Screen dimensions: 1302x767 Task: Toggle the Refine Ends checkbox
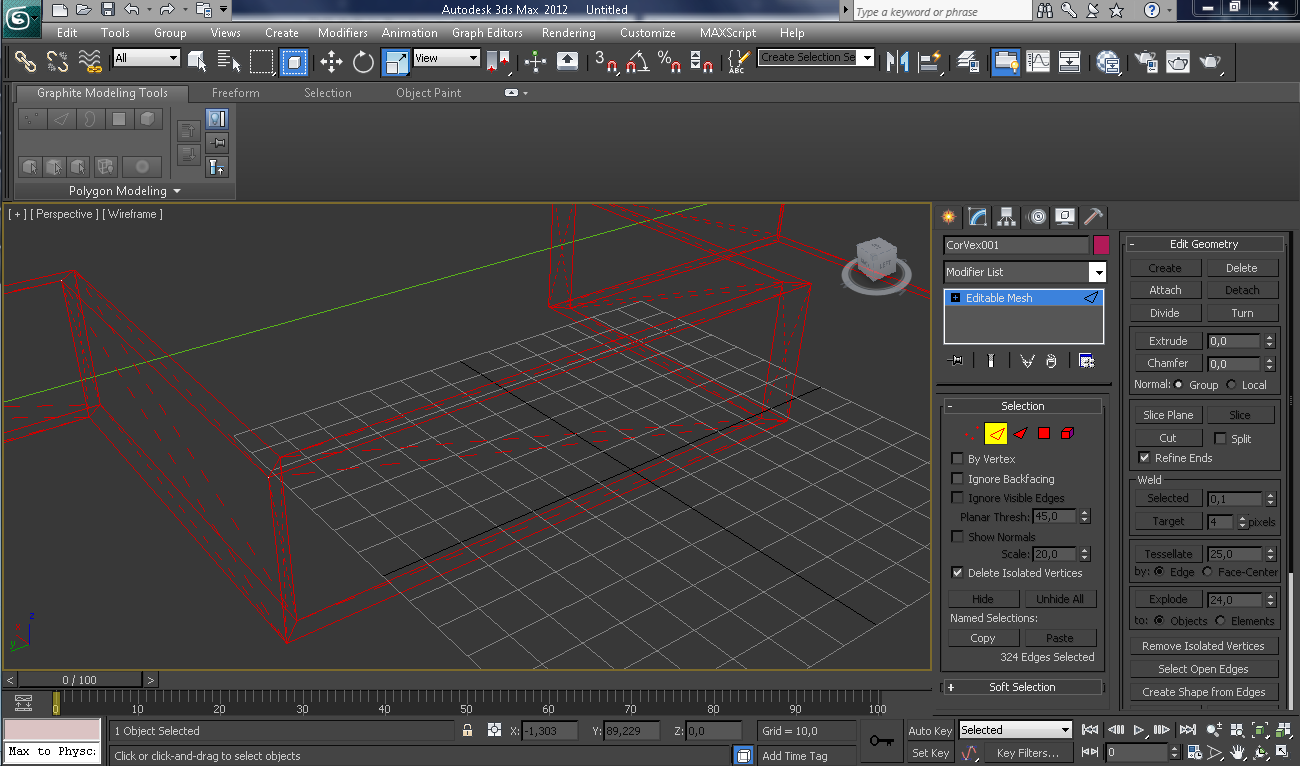tap(1144, 458)
